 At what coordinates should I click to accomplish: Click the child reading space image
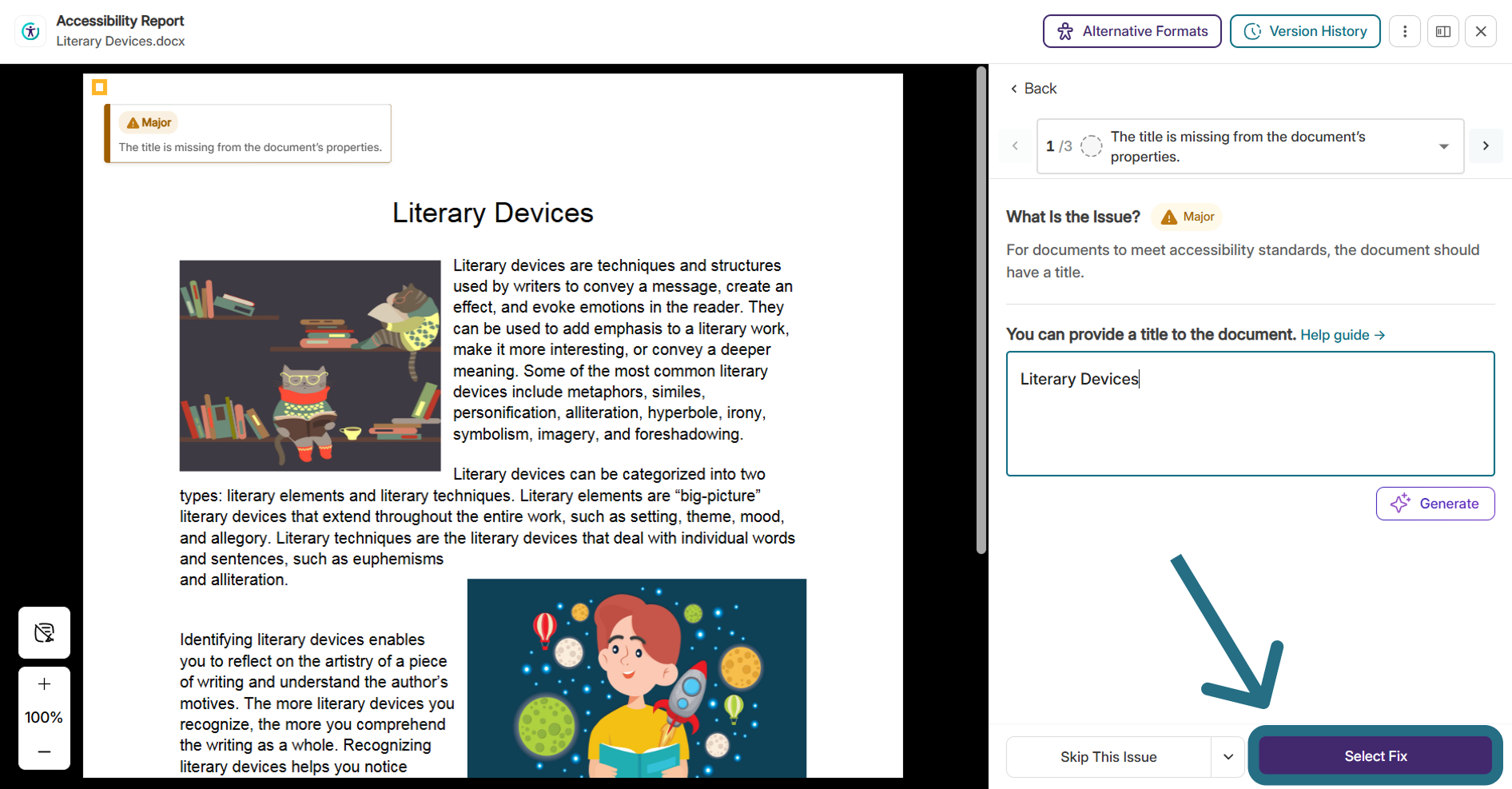[637, 678]
